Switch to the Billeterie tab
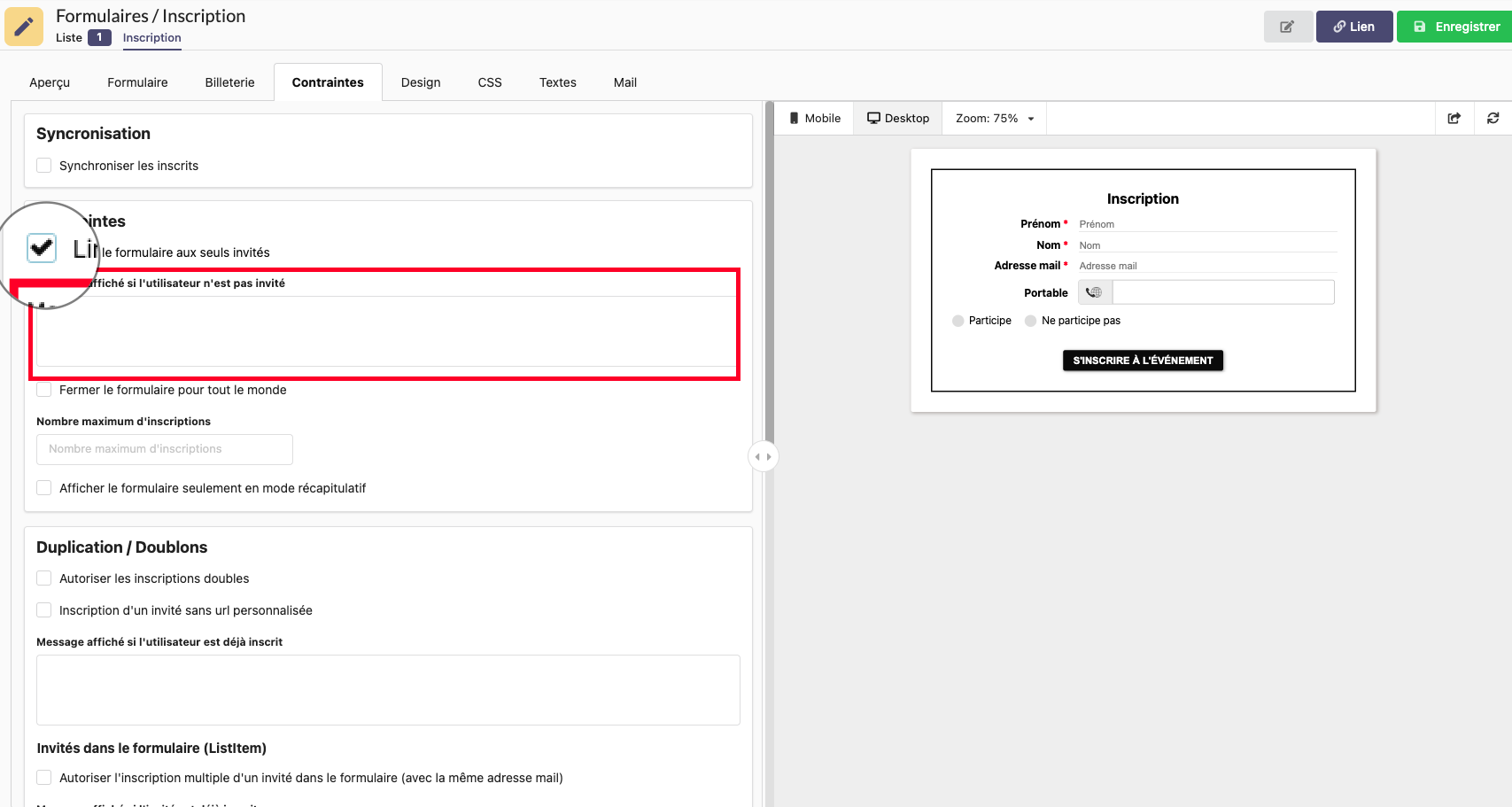 [229, 82]
